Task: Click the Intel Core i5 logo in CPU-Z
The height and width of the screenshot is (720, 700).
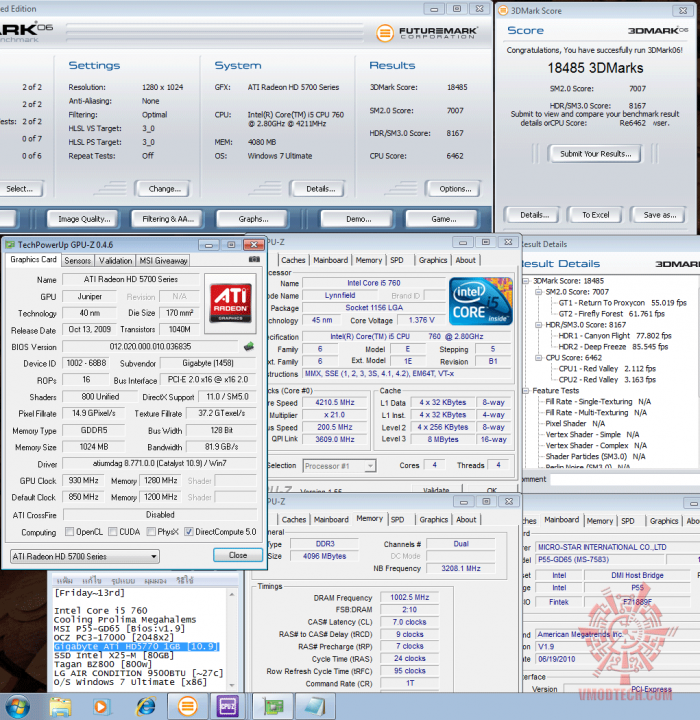Action: tap(480, 301)
